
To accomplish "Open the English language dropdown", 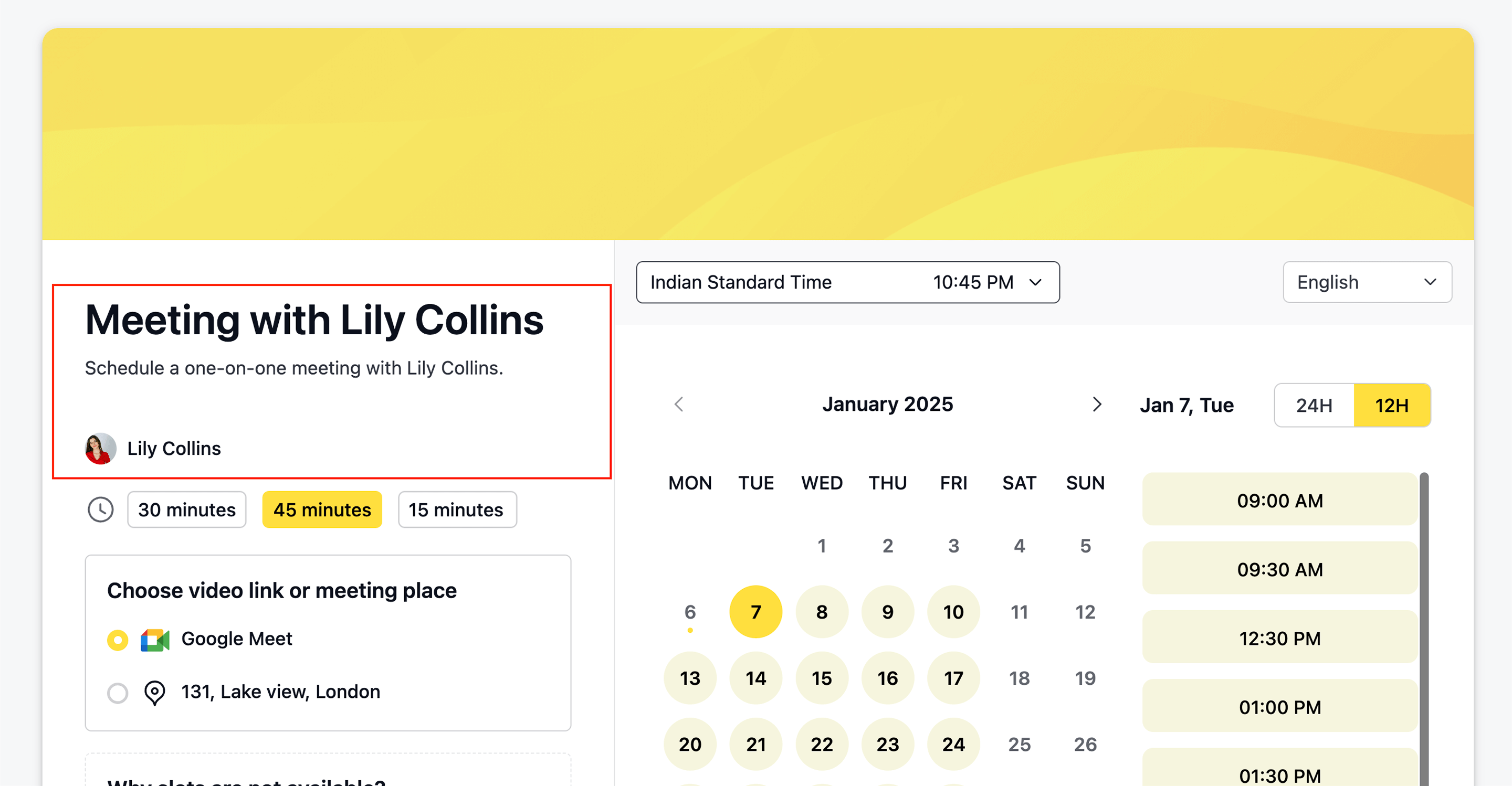I will coord(1367,282).
